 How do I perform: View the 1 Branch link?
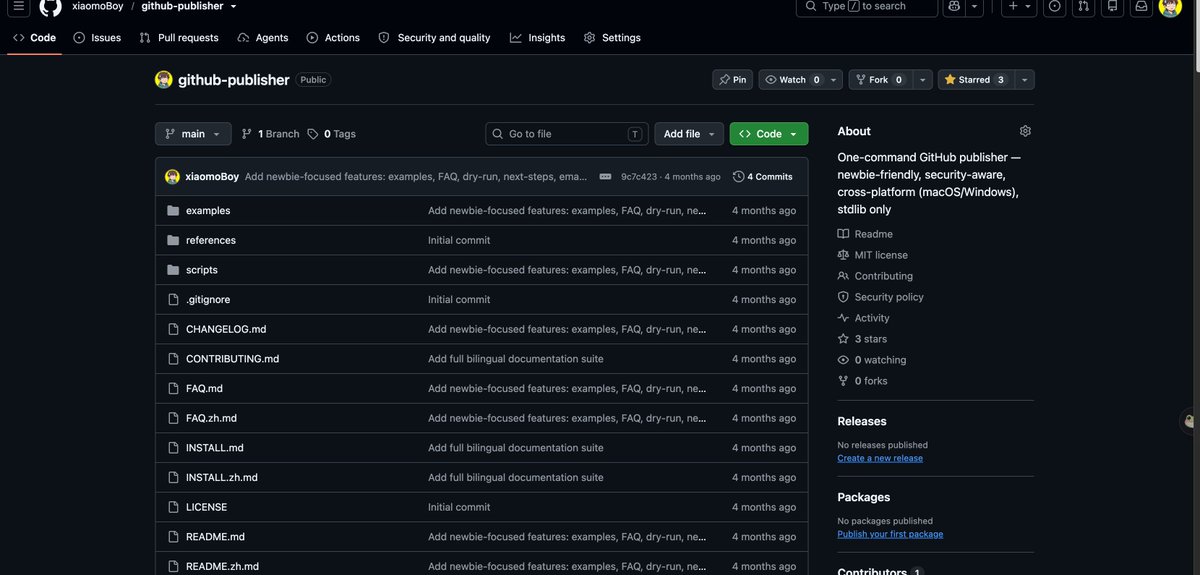(270, 134)
